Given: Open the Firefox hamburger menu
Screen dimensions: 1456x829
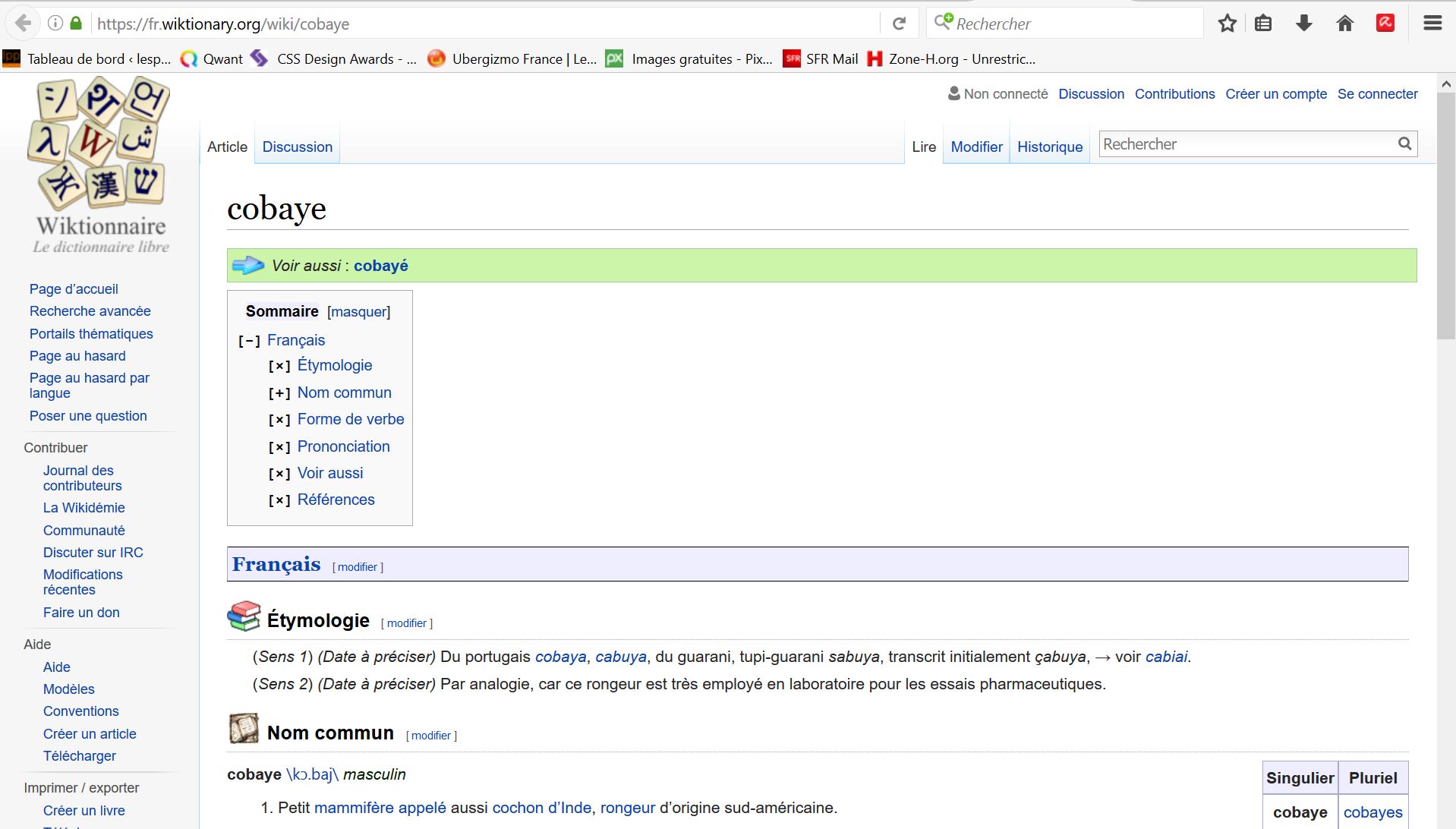Looking at the screenshot, I should pyautogui.click(x=1432, y=24).
